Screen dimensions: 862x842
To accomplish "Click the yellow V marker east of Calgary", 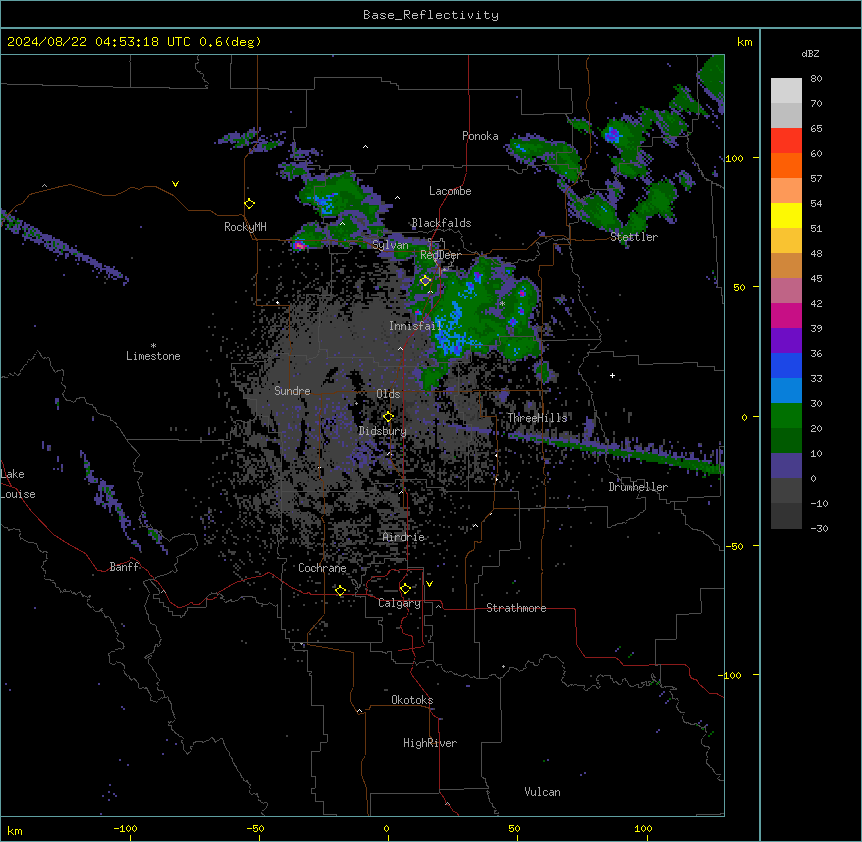I will 429,584.
